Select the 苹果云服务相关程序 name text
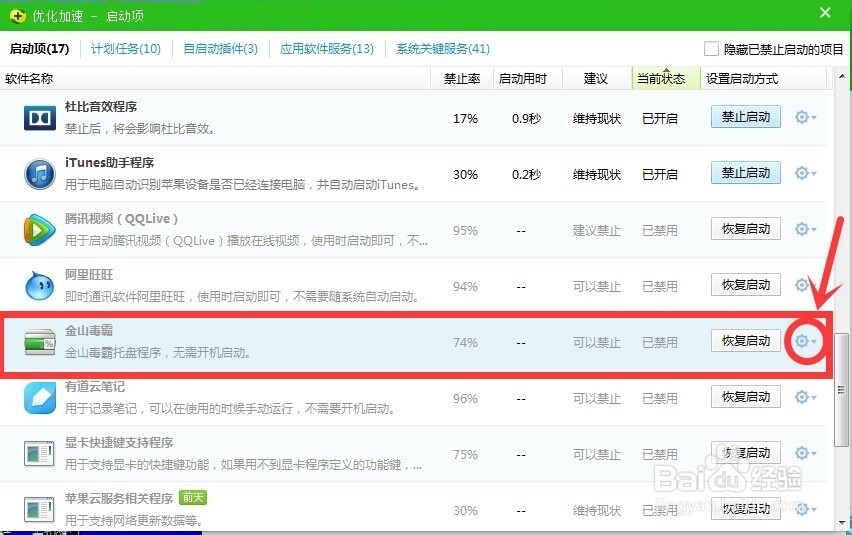 119,498
